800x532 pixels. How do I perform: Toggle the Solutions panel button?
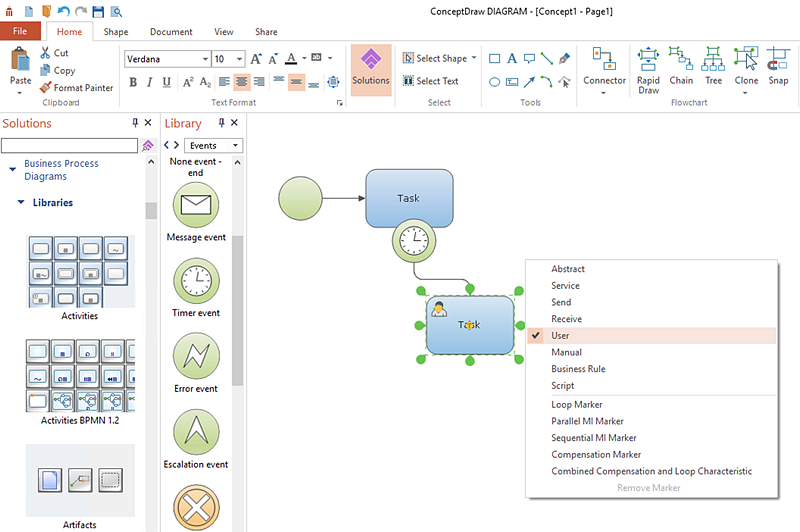pyautogui.click(x=371, y=69)
